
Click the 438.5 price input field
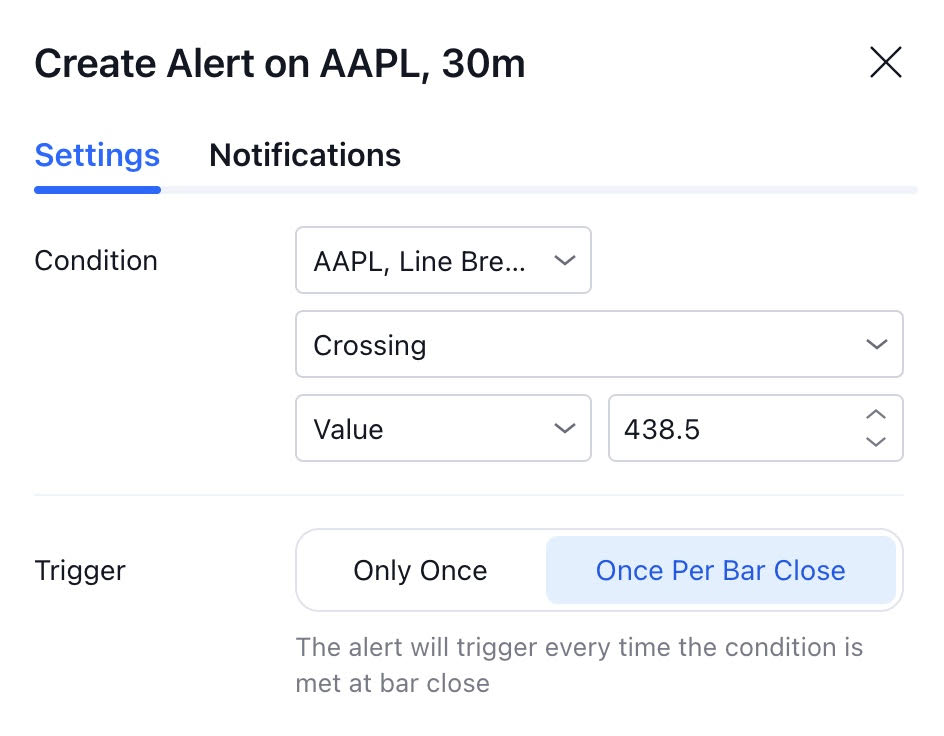(730, 429)
